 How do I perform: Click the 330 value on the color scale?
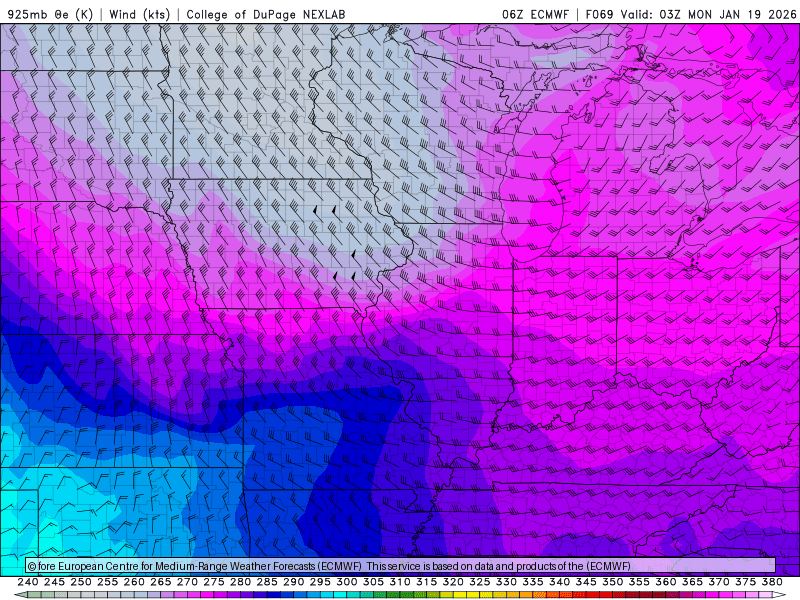click(x=506, y=582)
